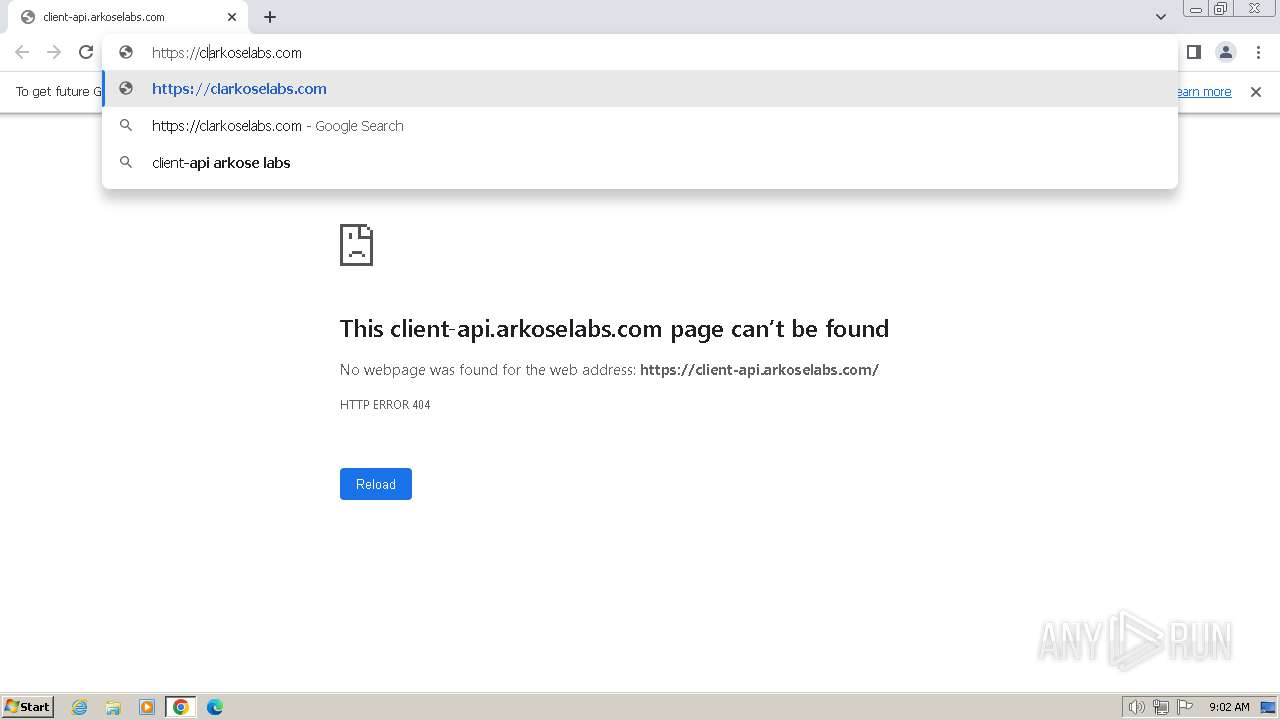Open media player taskbar icon

(x=147, y=707)
